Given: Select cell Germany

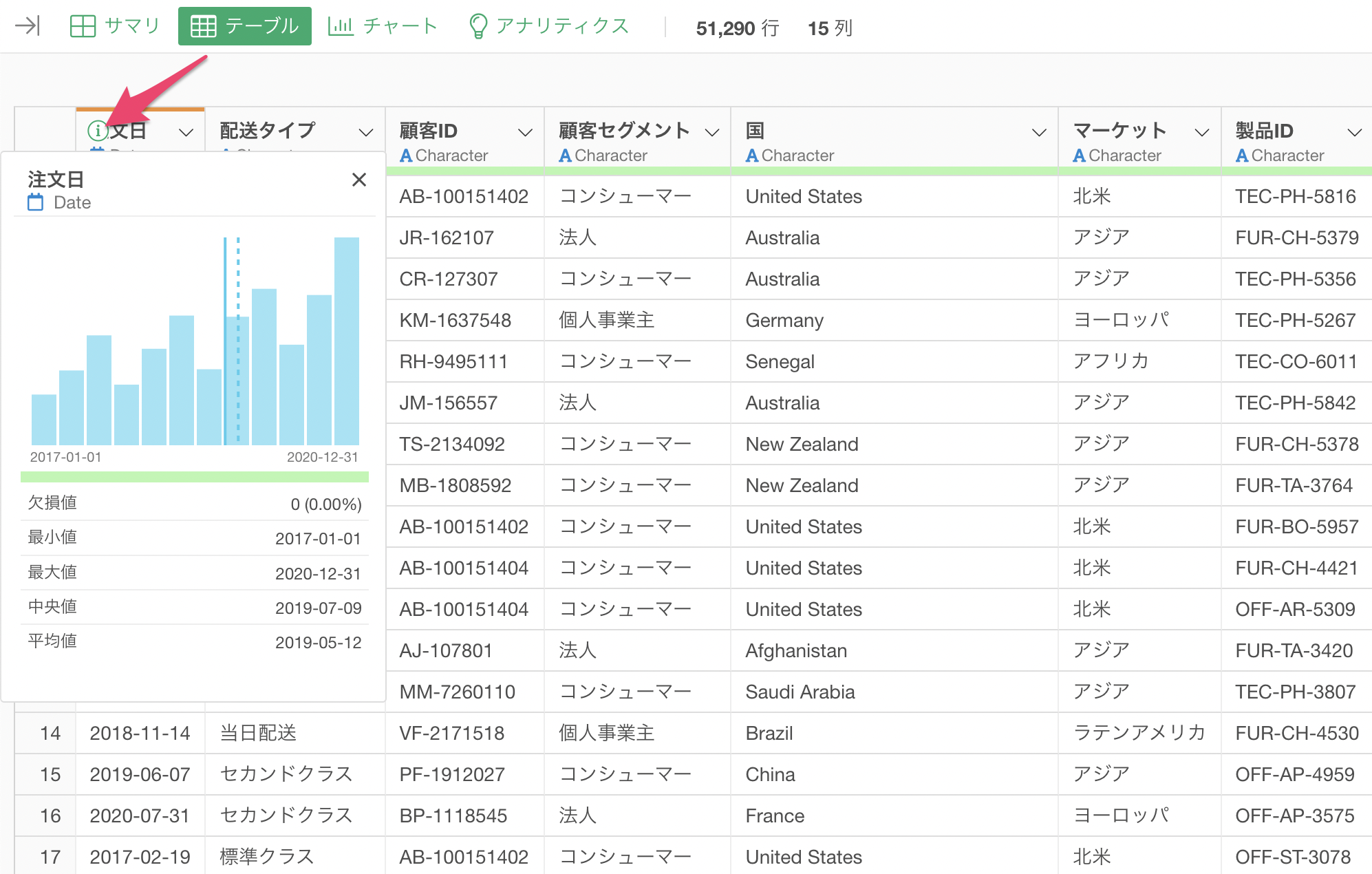Looking at the screenshot, I should pyautogui.click(x=894, y=321).
